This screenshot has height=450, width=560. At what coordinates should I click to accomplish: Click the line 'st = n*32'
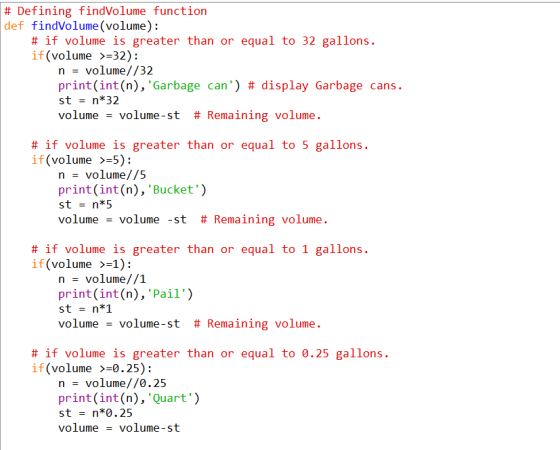click(89, 101)
